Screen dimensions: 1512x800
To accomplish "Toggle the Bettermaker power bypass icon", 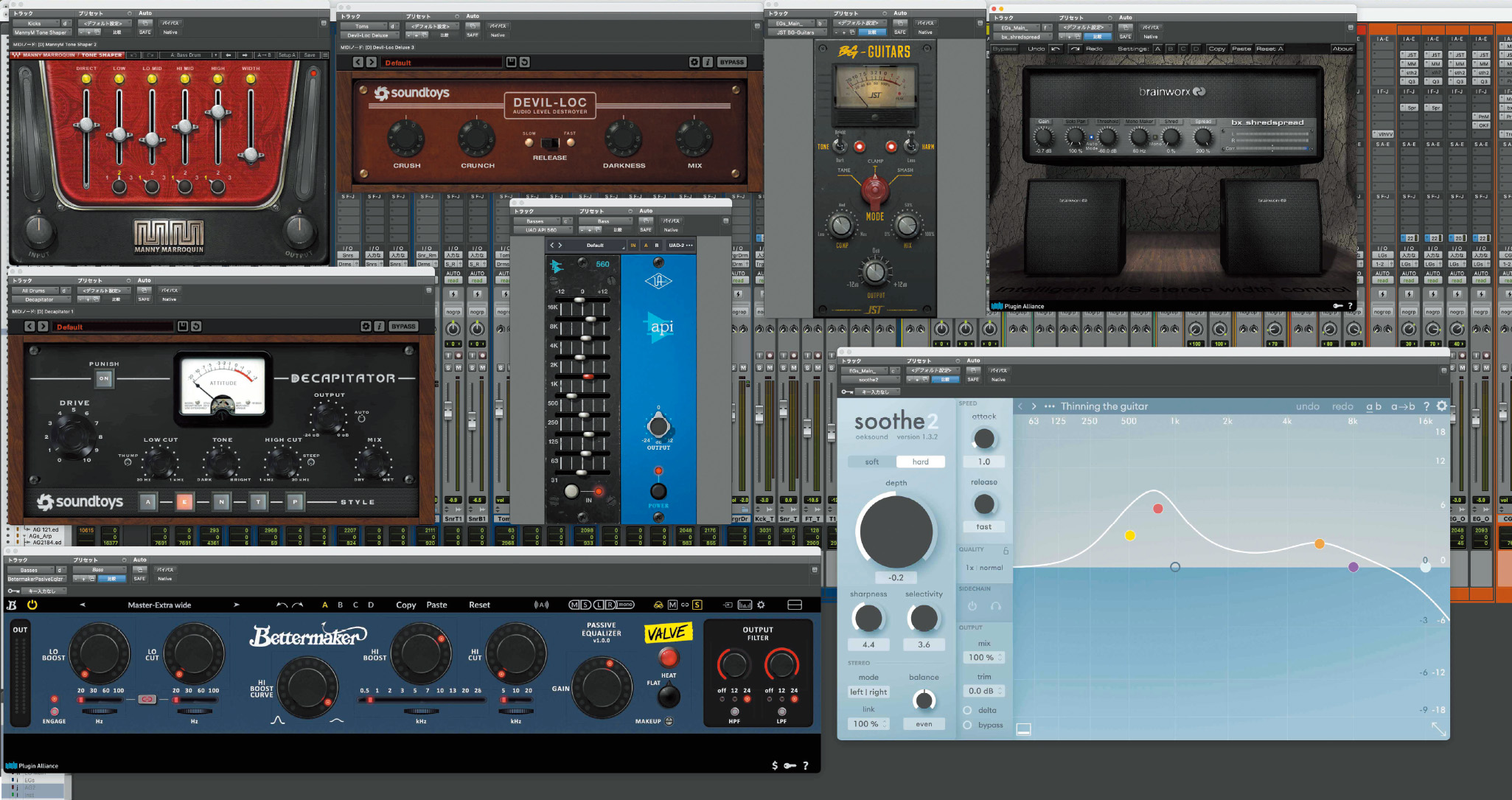I will (x=32, y=605).
